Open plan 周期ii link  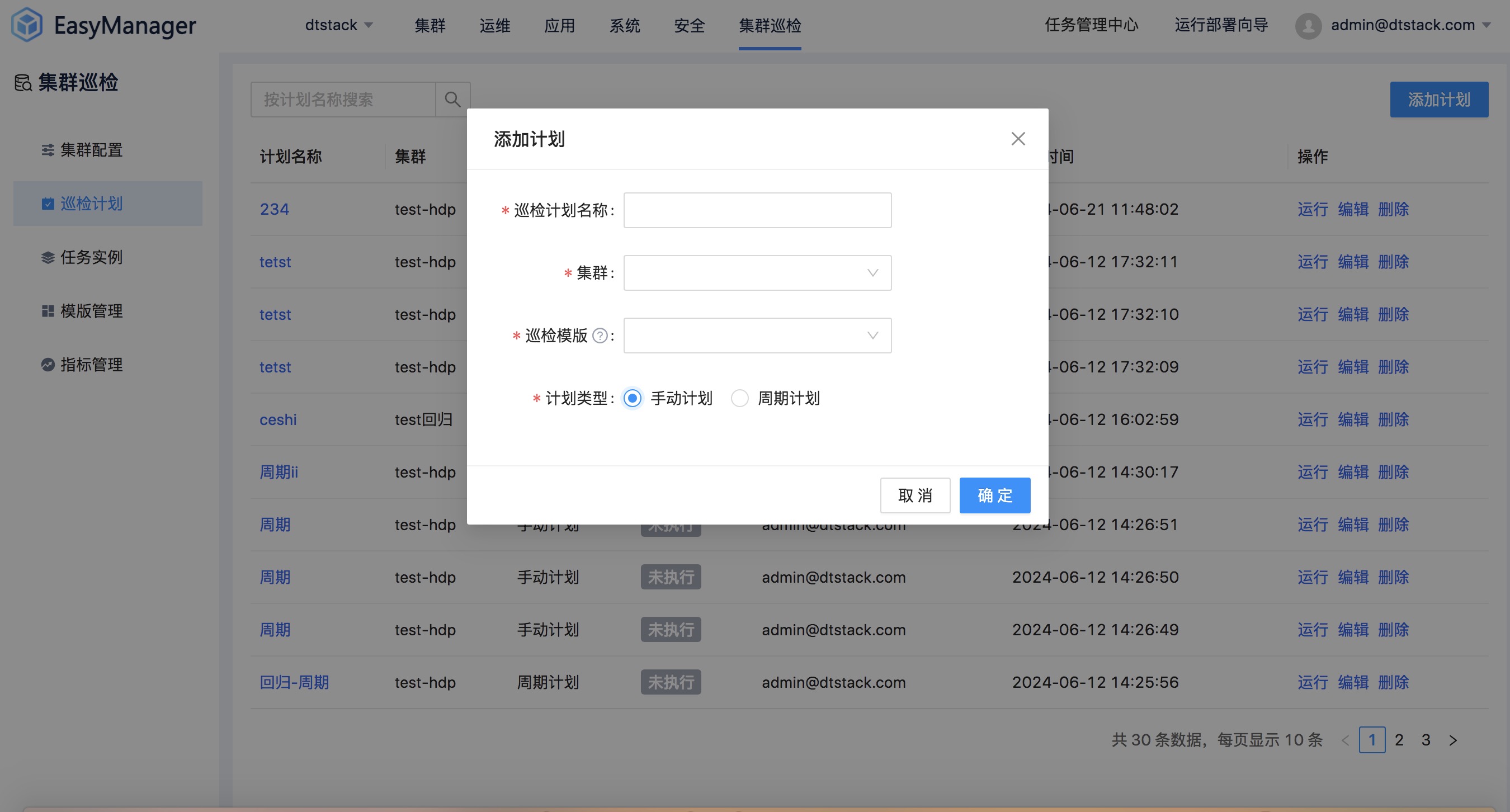tap(279, 472)
